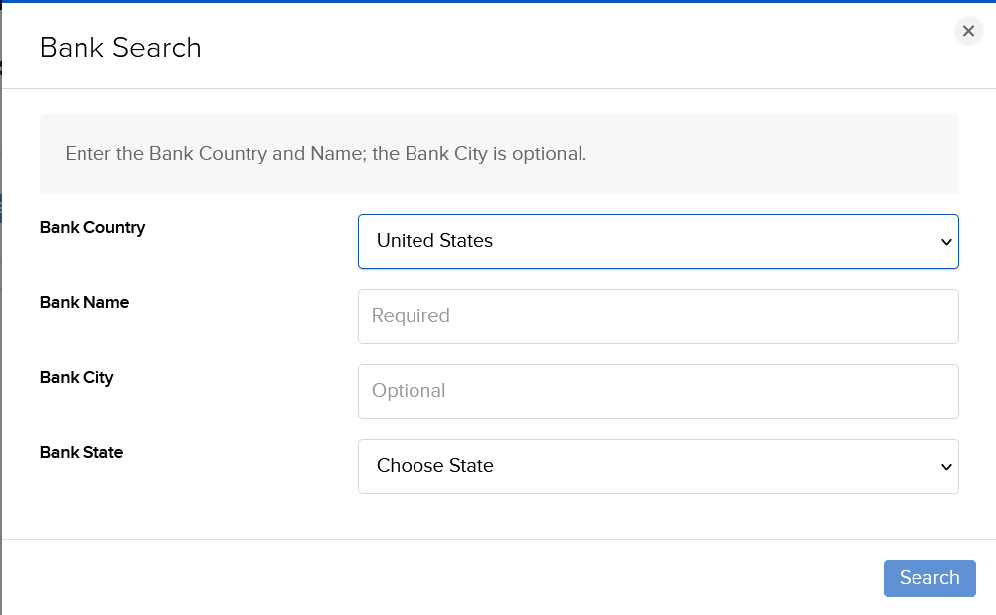This screenshot has height=615, width=996.
Task: Focus the Bank Name required field
Action: pyautogui.click(x=658, y=316)
